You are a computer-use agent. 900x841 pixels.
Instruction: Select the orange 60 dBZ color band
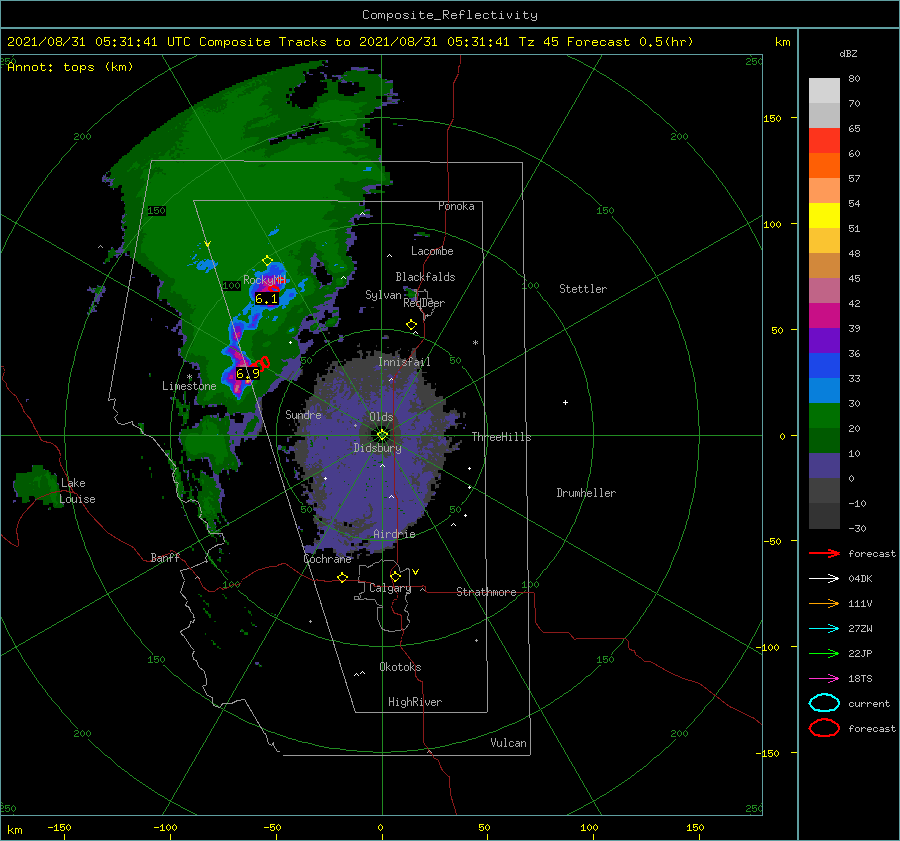click(824, 165)
